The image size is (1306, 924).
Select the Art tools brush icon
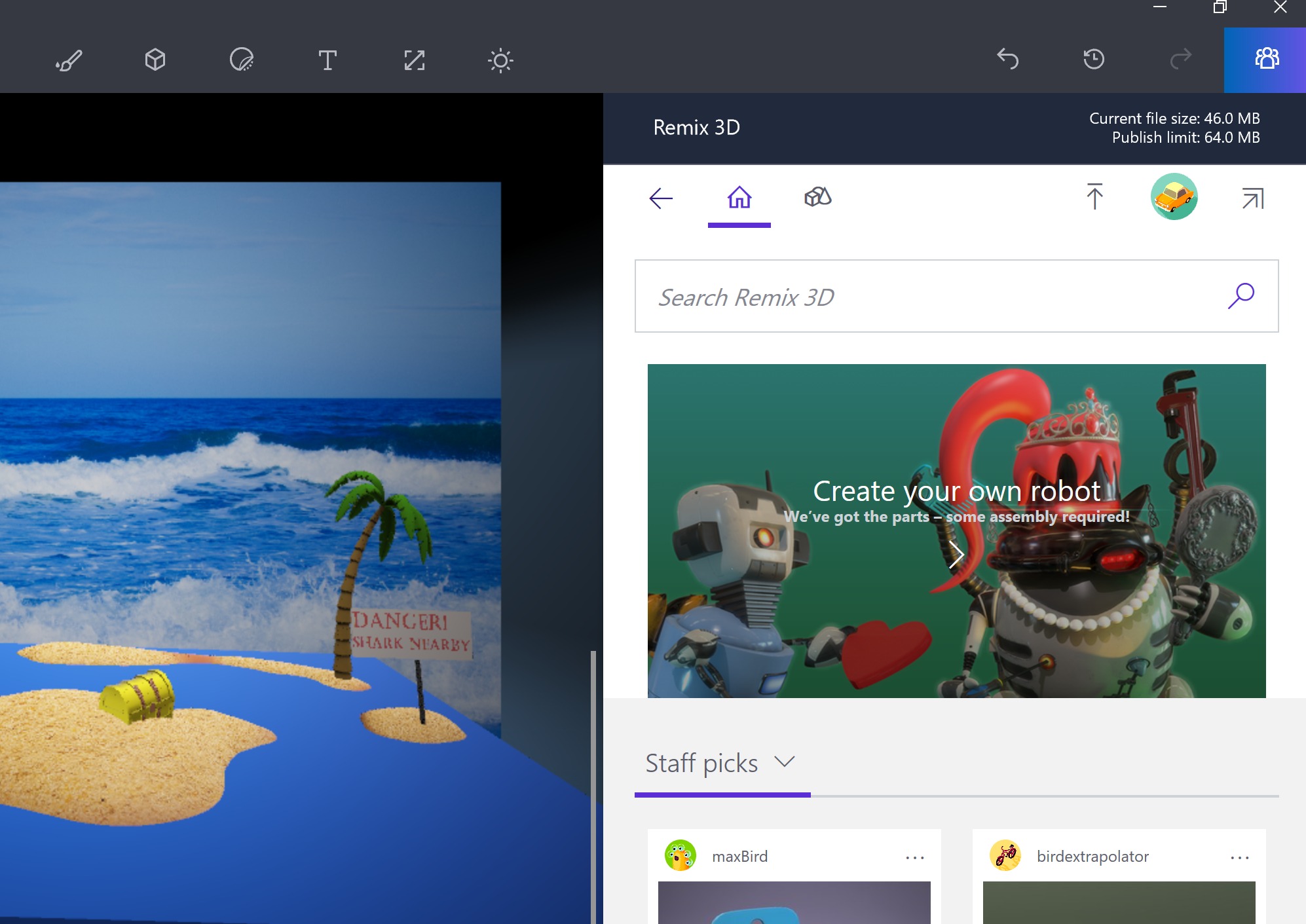click(69, 60)
